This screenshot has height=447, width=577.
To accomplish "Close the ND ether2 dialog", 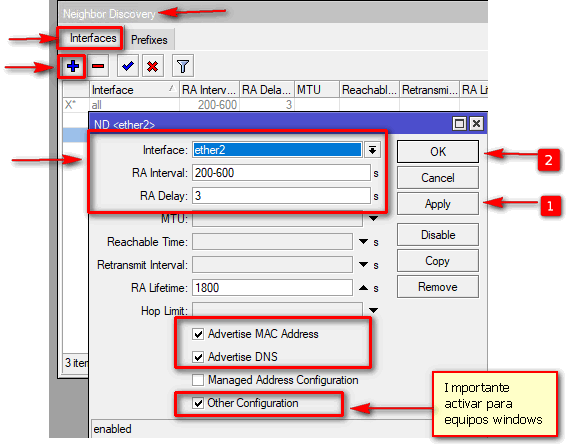I will [476, 124].
